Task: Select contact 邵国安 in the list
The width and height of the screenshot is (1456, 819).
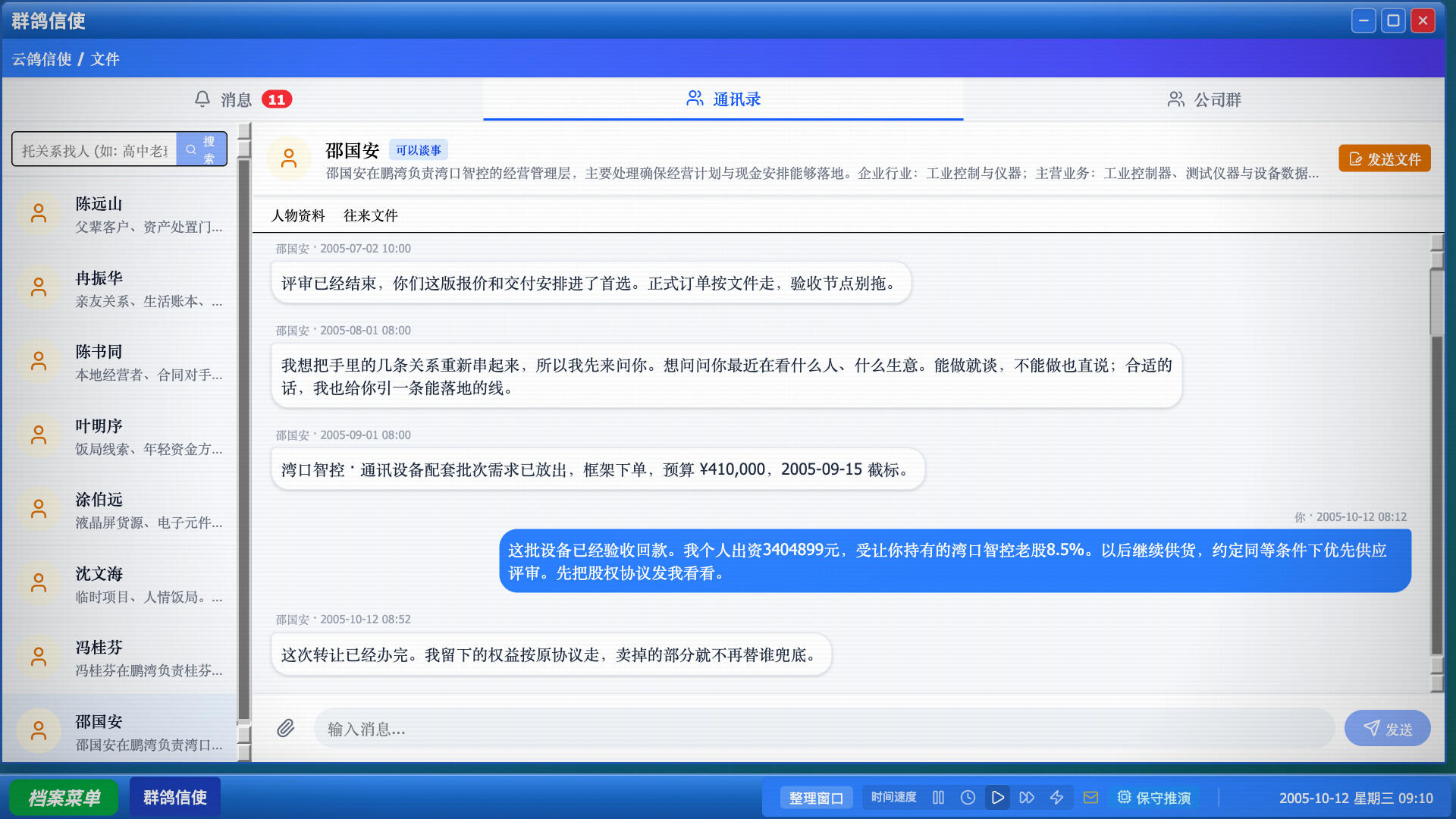Action: coord(120,730)
